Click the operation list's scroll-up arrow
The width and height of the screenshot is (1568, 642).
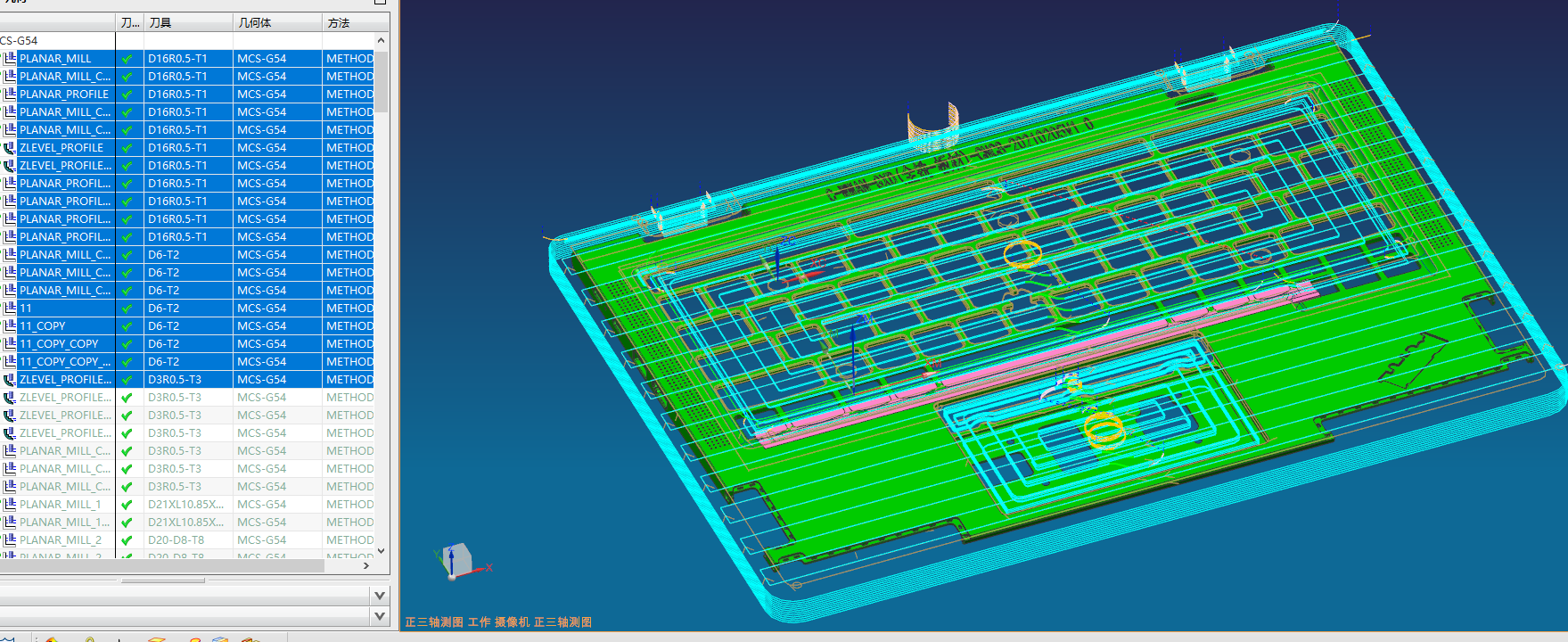382,40
